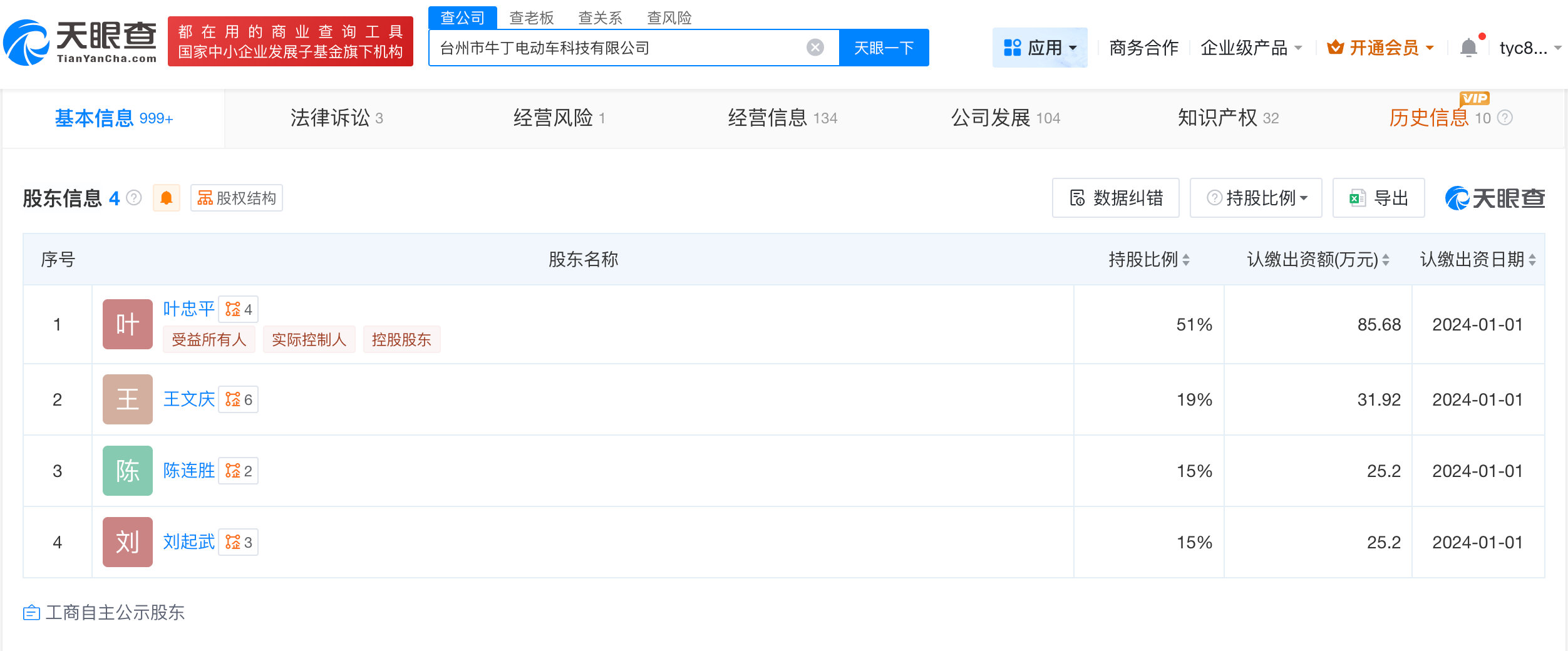Open shareholder link 陈连胜

click(x=189, y=470)
